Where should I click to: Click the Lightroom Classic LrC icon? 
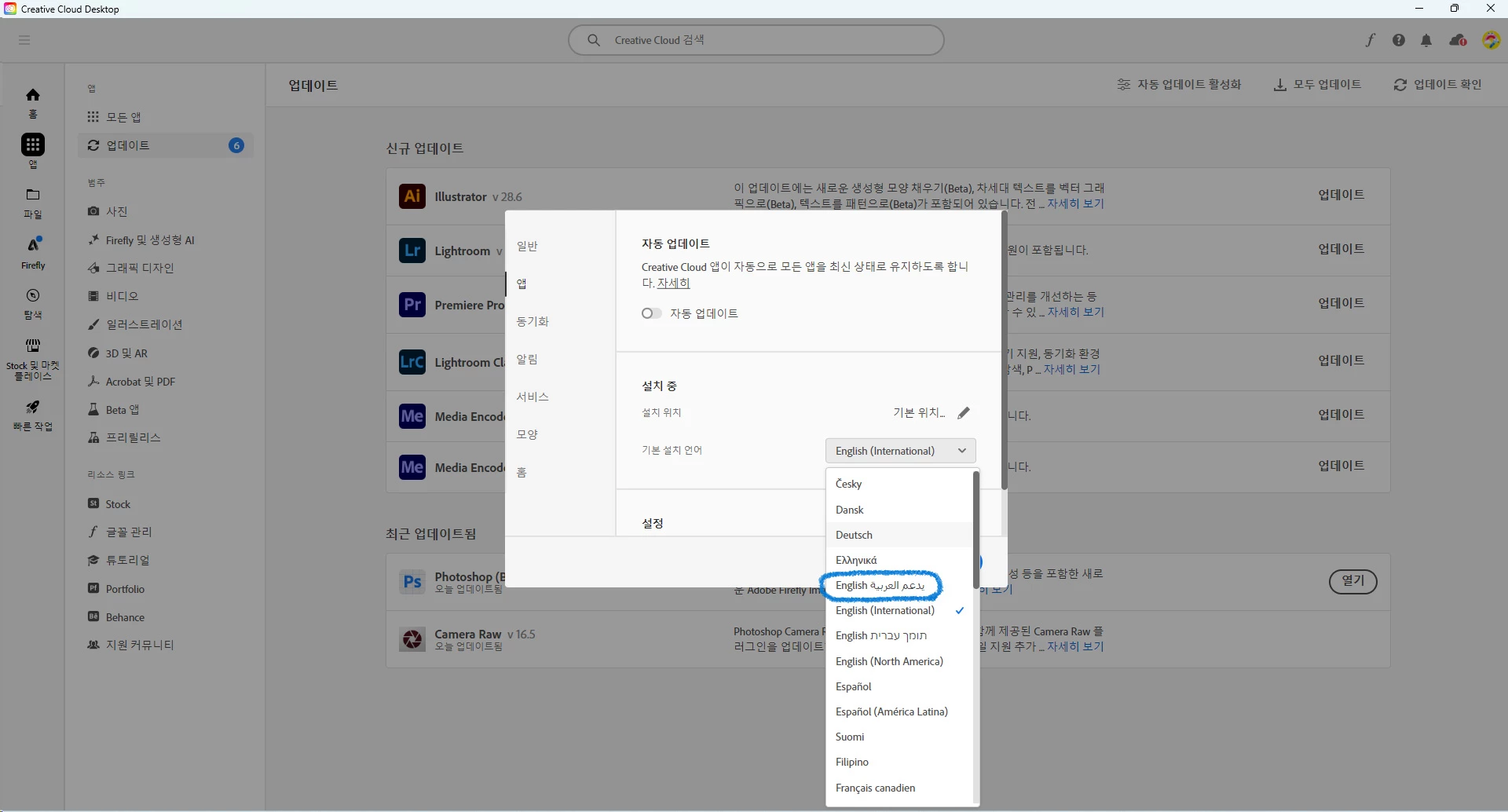(412, 361)
